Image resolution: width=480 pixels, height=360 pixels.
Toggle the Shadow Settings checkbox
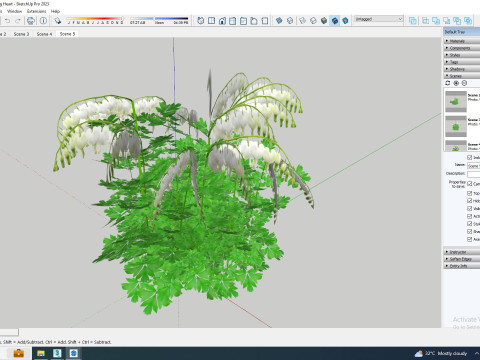[x=470, y=231]
